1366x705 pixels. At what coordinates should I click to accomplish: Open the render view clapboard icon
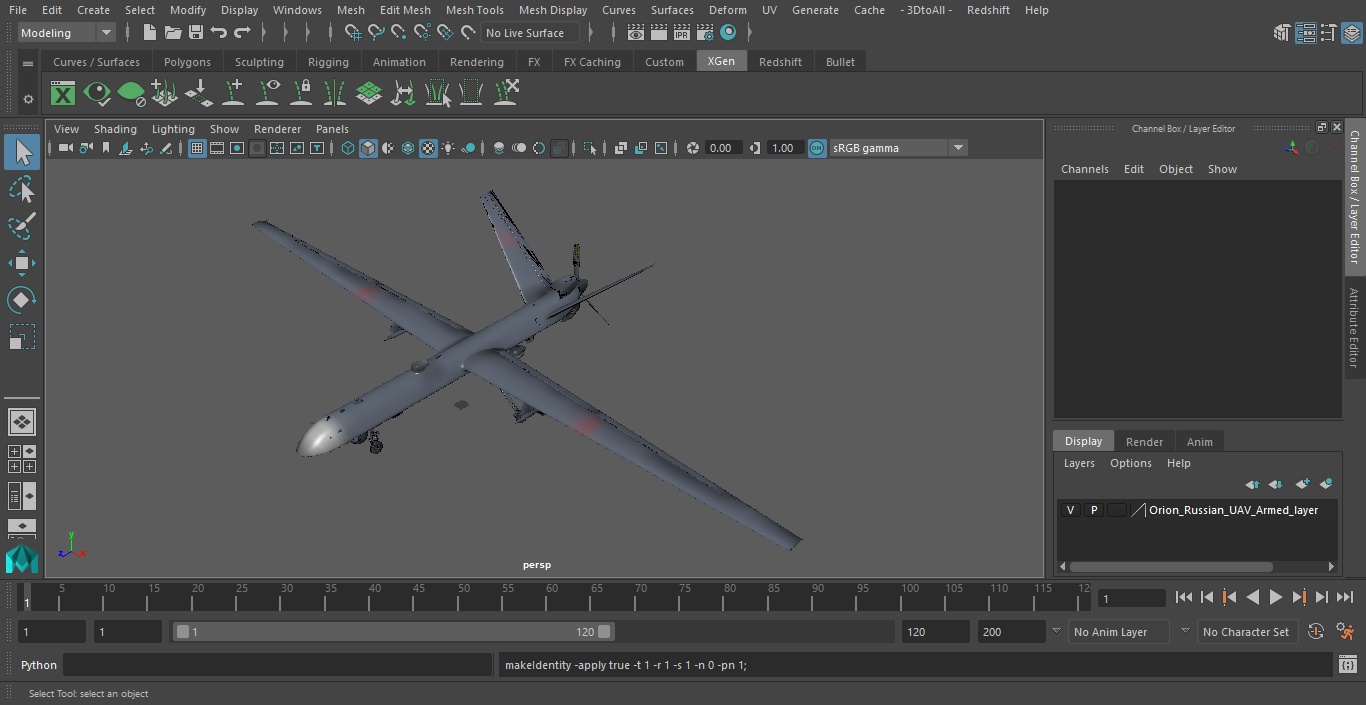635,33
